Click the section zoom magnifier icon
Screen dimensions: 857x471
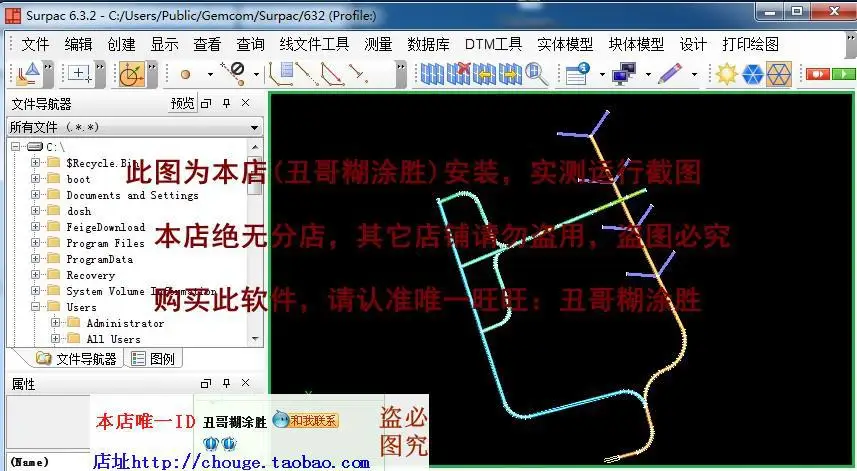(536, 74)
